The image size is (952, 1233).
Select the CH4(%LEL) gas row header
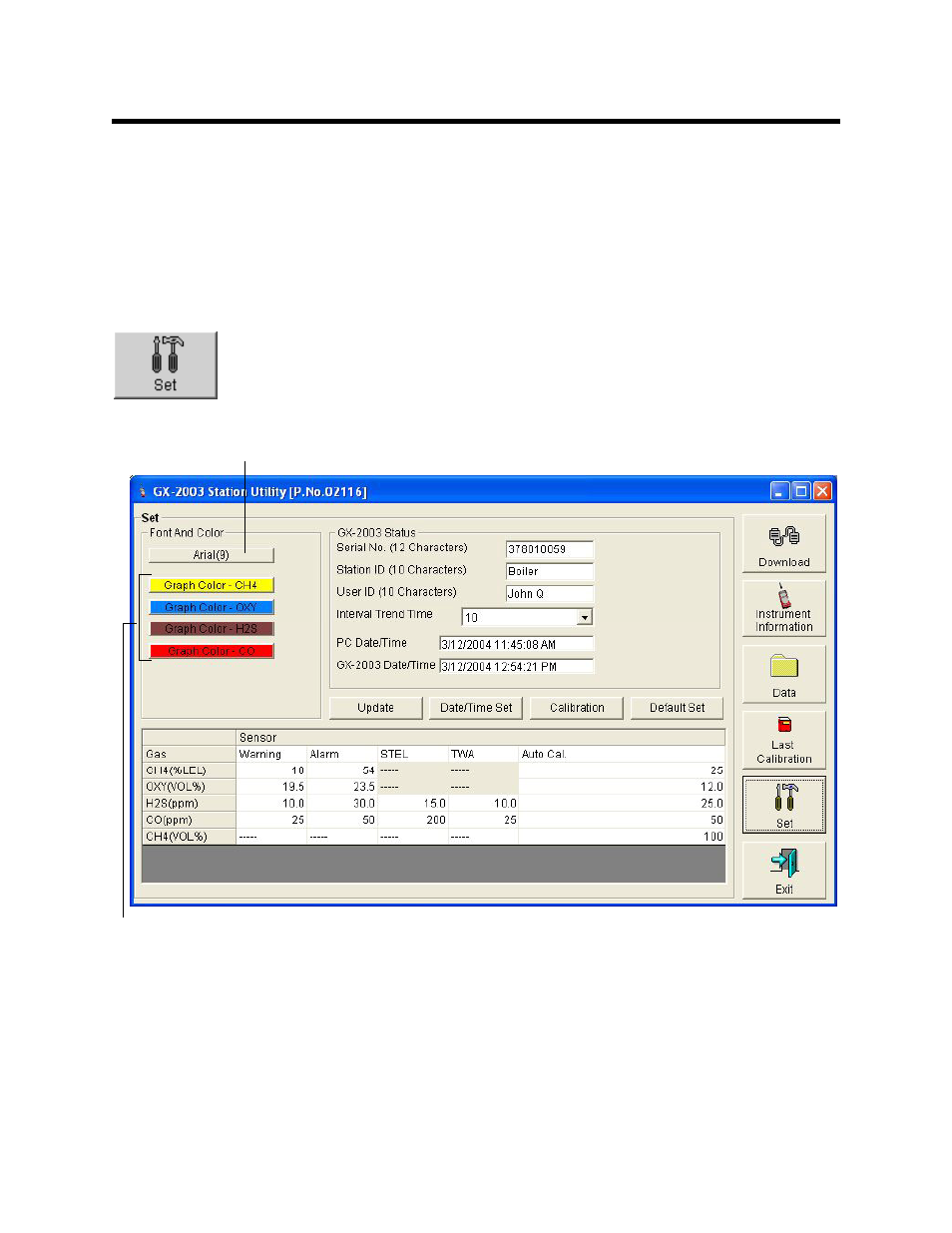(189, 771)
